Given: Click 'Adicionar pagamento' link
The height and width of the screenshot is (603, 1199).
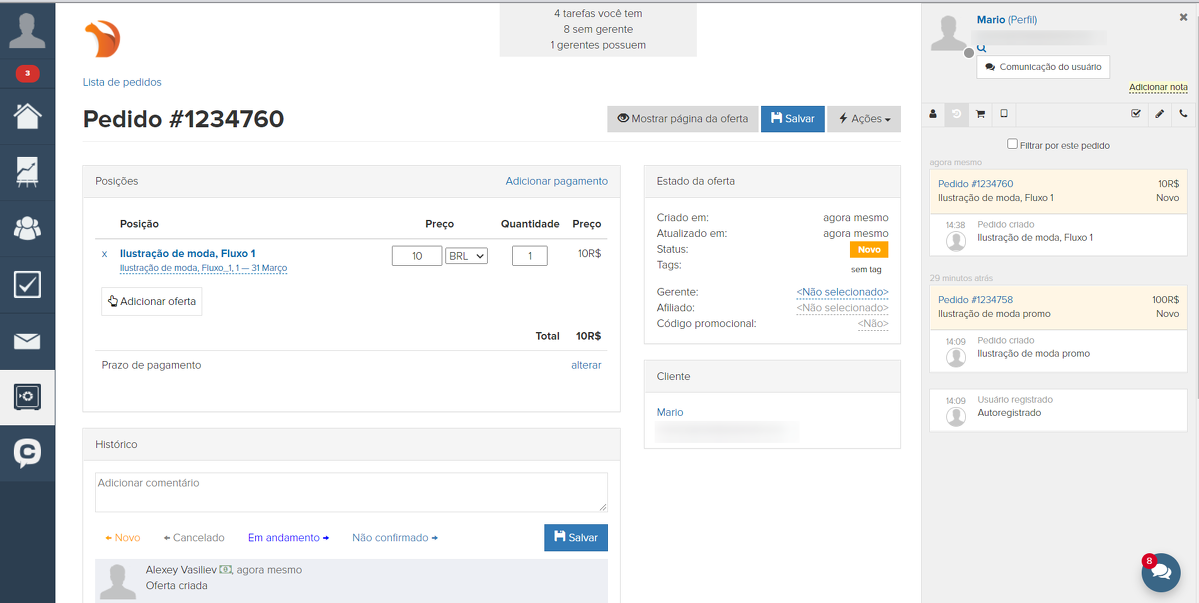Looking at the screenshot, I should click(556, 181).
